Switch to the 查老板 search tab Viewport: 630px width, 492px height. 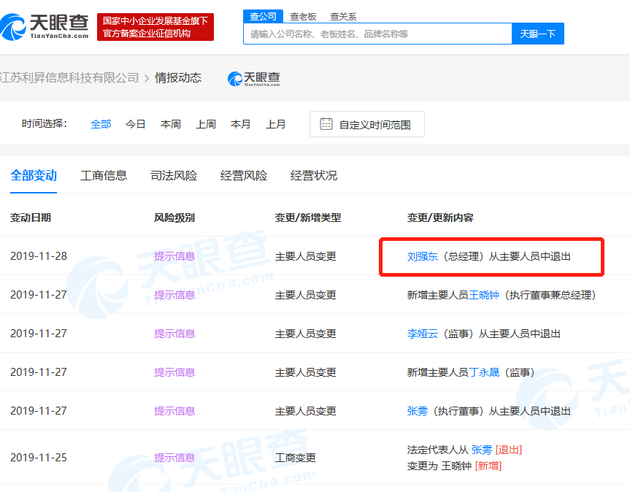click(303, 17)
